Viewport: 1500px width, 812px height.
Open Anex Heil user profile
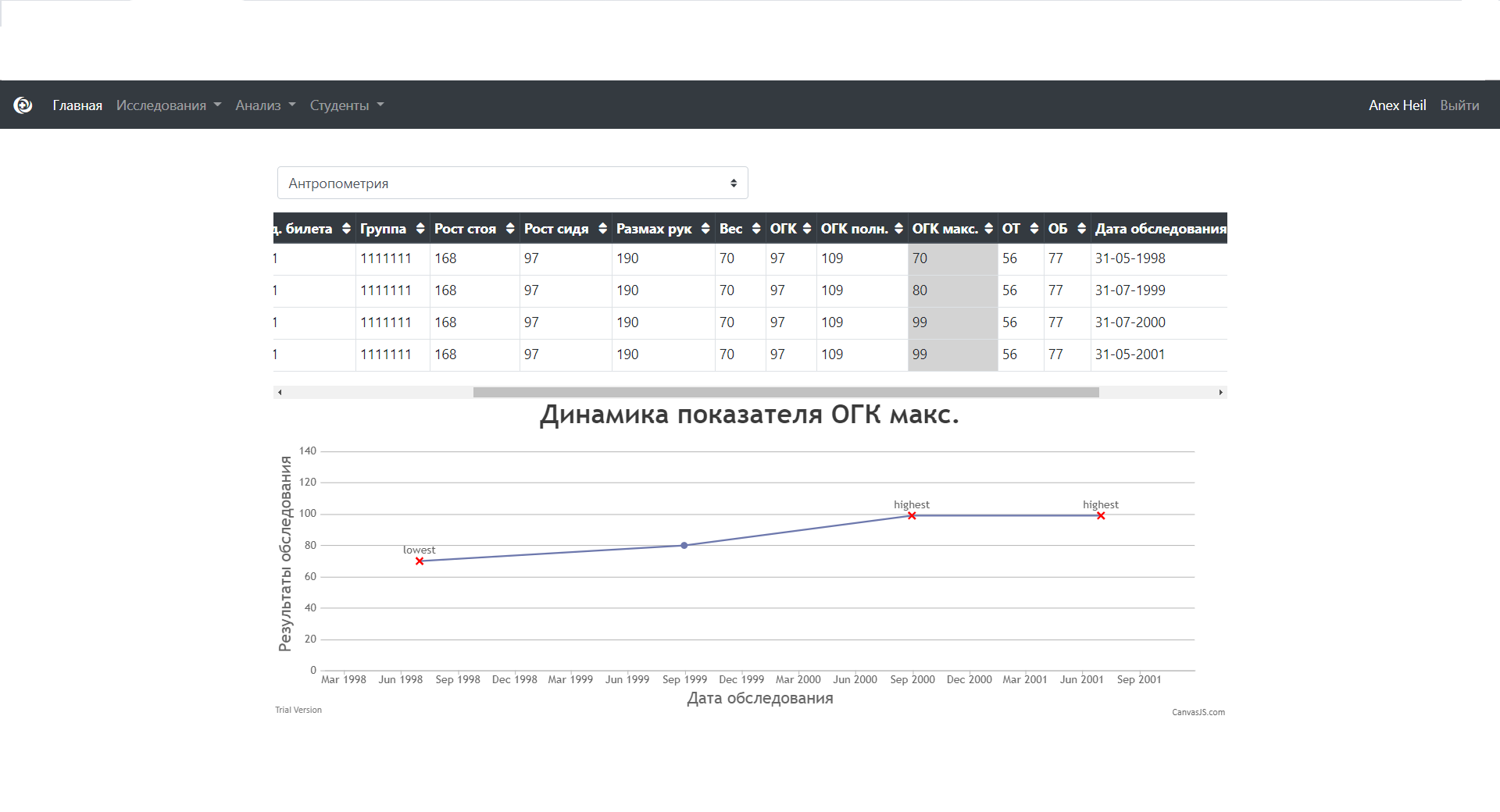click(1397, 105)
